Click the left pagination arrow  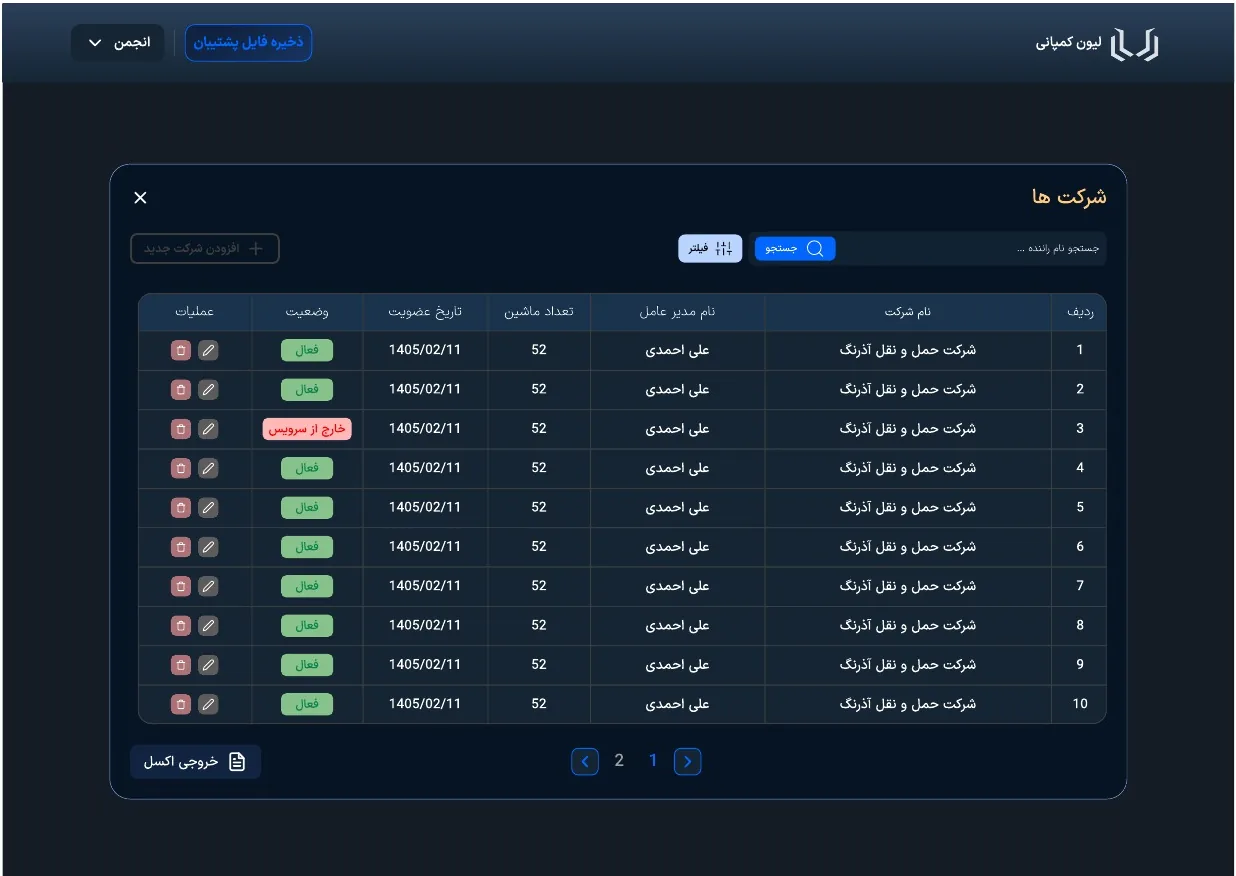585,762
